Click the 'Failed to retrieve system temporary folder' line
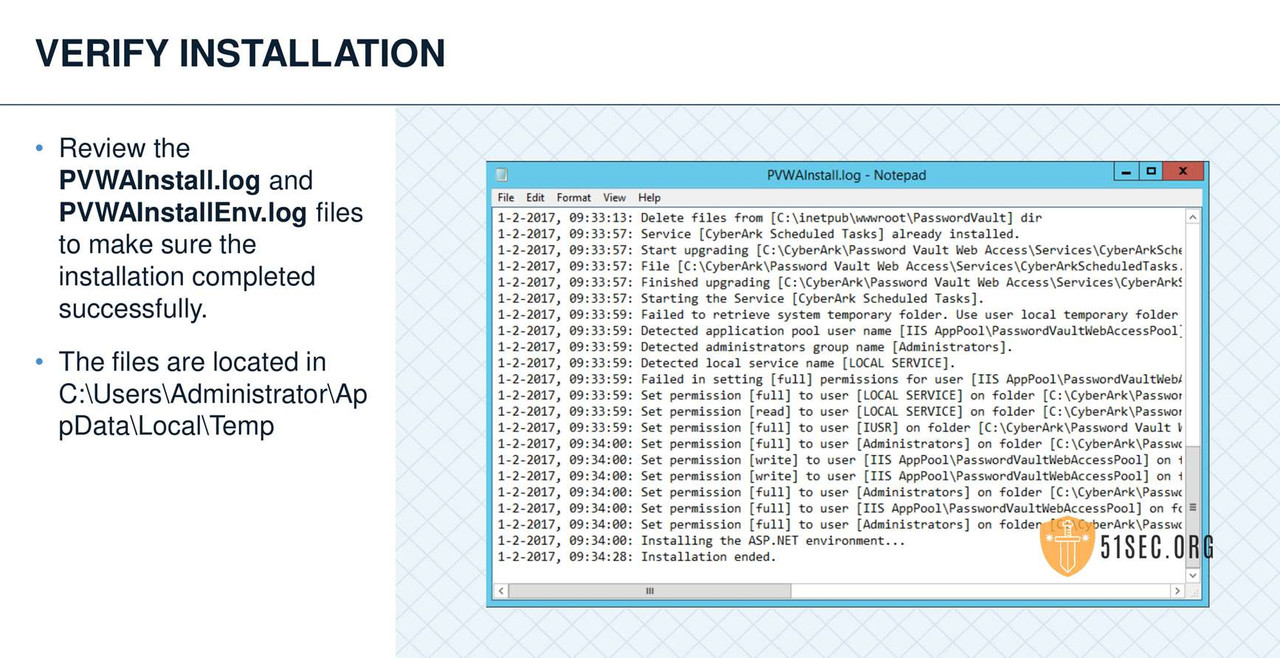The image size is (1280, 658). (x=840, y=314)
